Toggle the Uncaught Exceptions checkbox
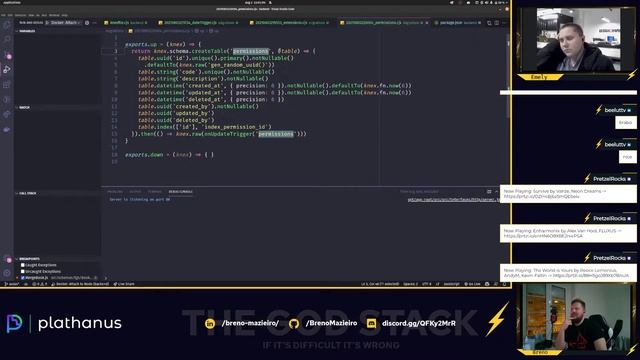 click(x=23, y=271)
